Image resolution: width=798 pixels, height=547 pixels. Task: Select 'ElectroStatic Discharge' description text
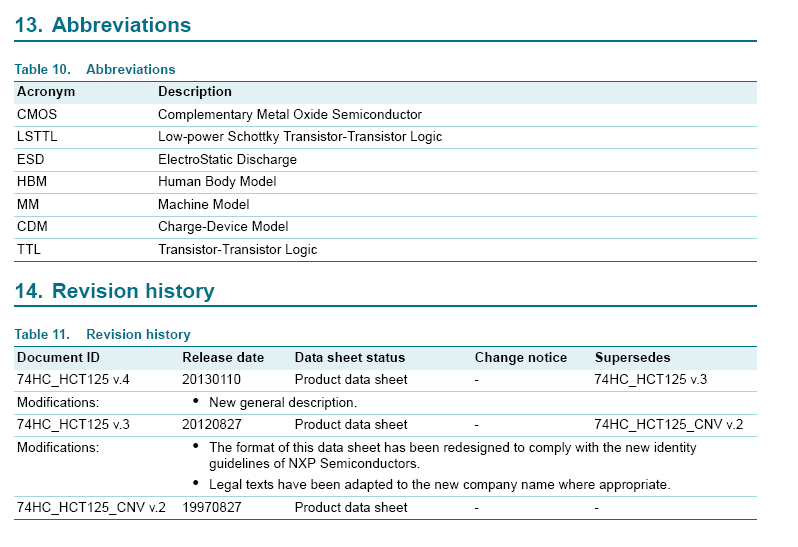tap(227, 159)
